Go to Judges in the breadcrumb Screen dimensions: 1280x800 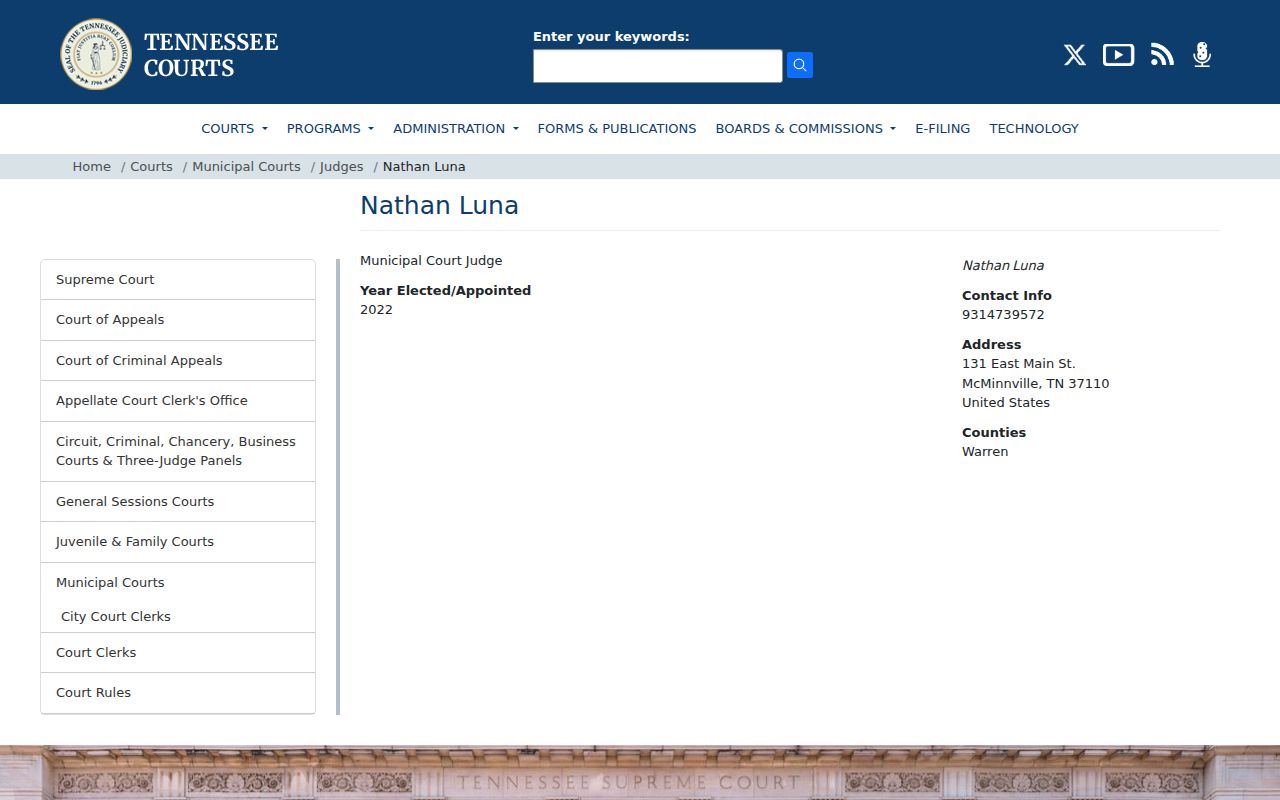click(x=341, y=167)
